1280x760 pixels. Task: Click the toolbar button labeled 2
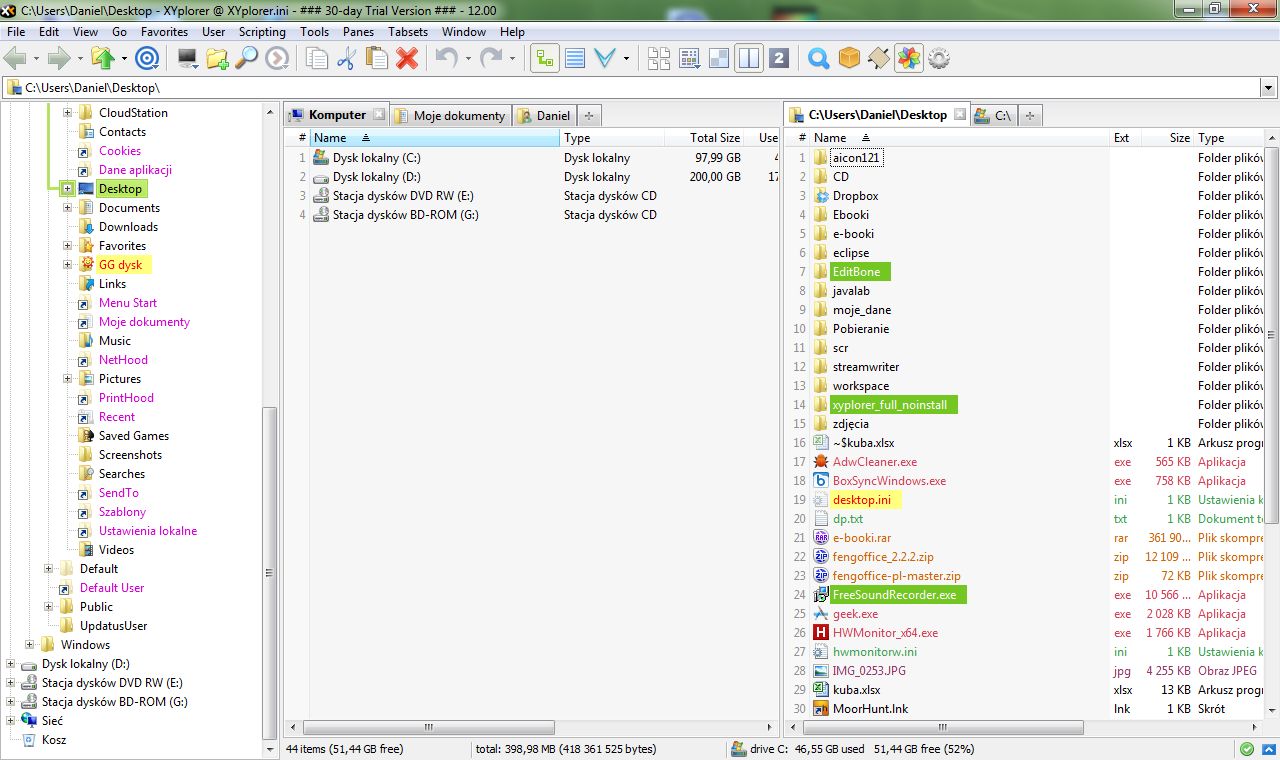coord(780,58)
